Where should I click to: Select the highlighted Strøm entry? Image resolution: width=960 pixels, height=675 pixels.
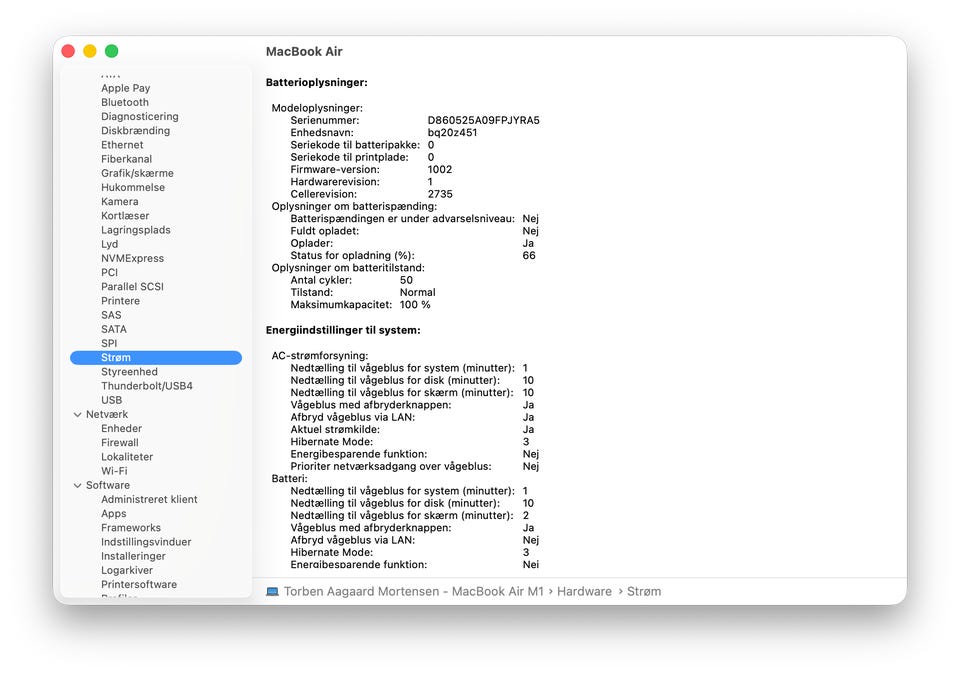pos(156,358)
